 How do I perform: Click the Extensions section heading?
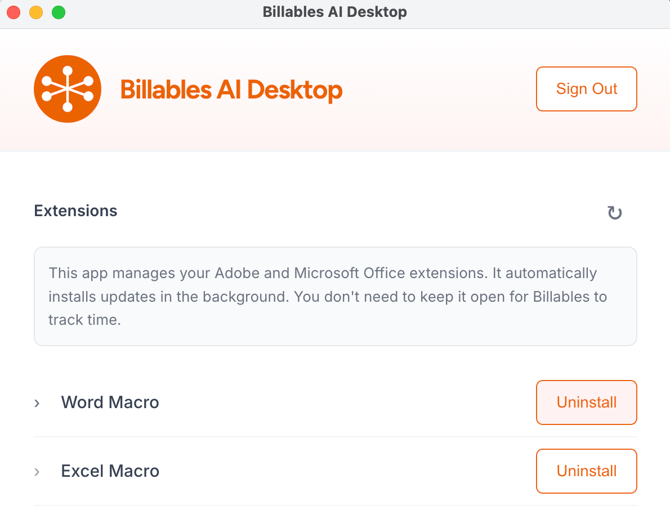point(76,211)
